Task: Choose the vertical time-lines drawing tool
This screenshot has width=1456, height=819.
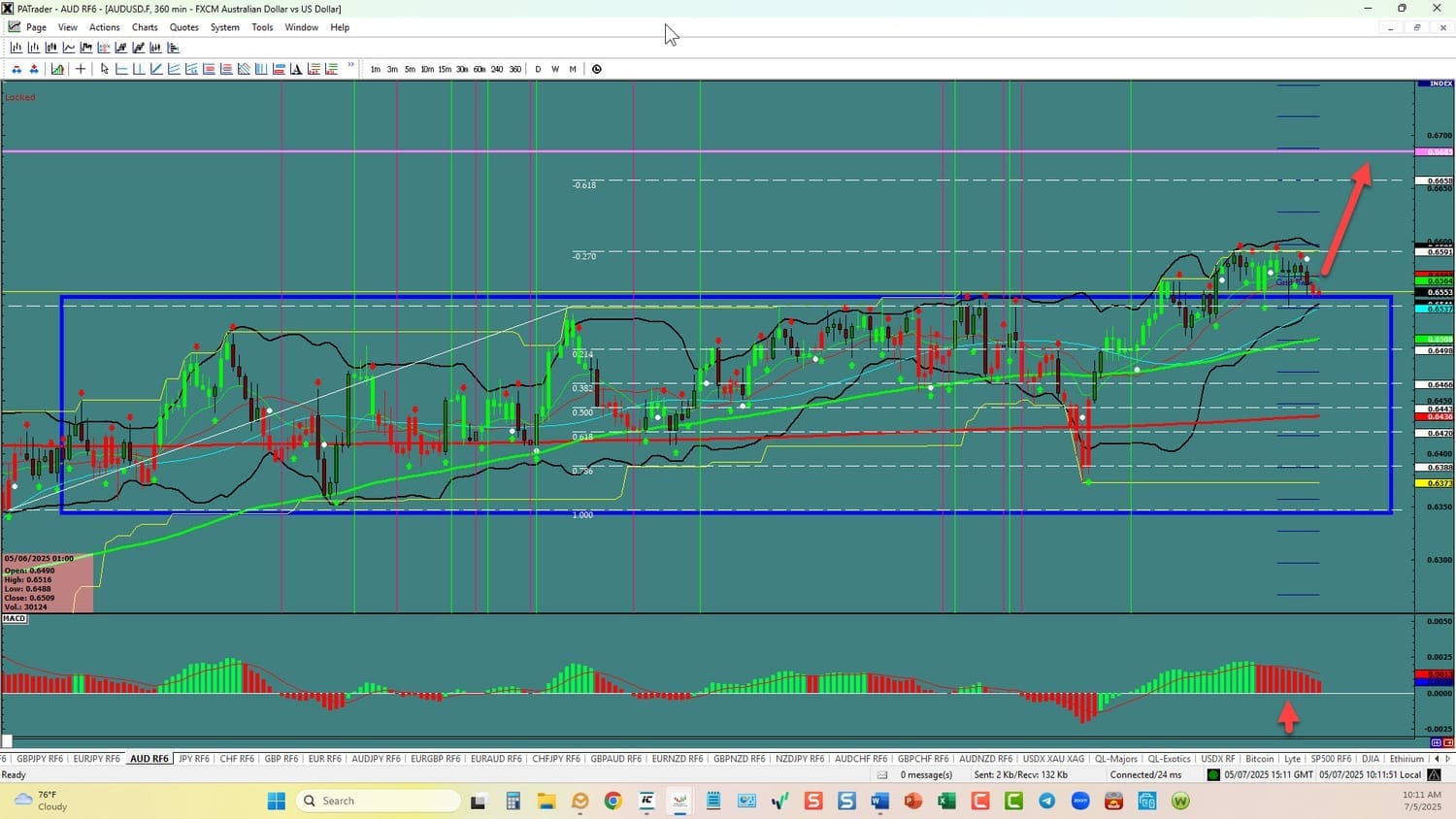Action: pos(261,69)
